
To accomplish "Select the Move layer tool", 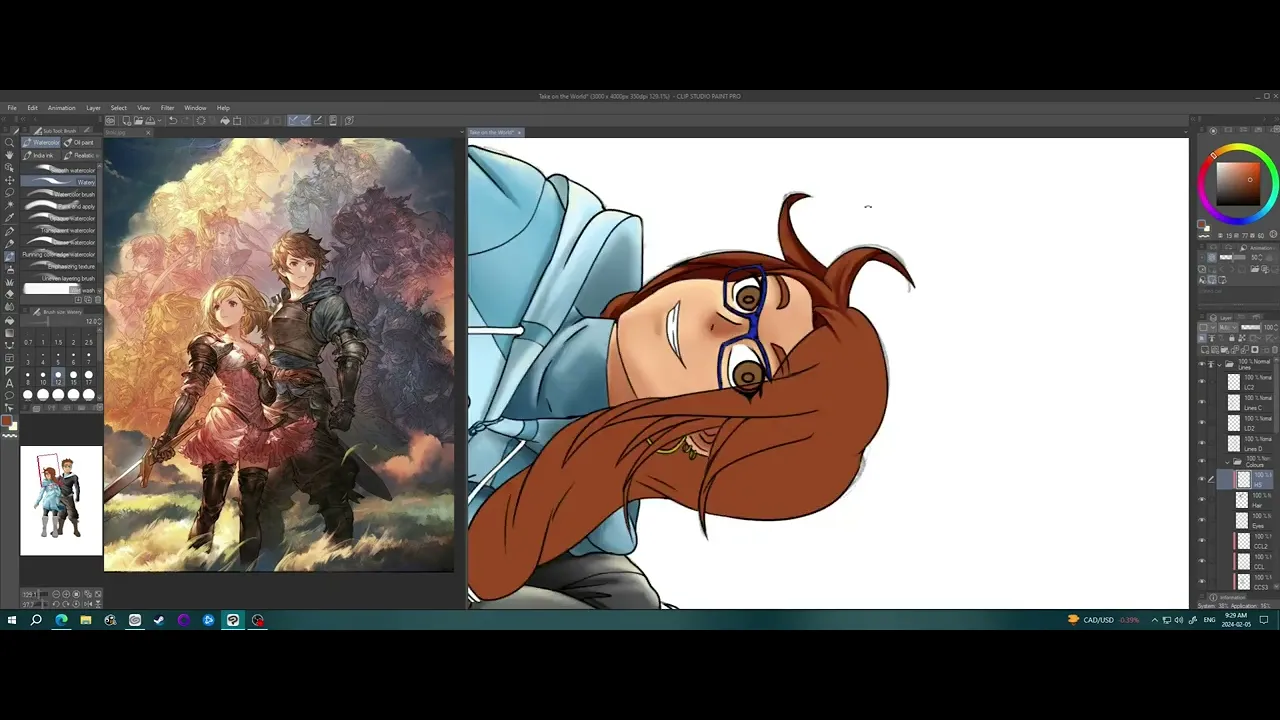I will [x=9, y=180].
